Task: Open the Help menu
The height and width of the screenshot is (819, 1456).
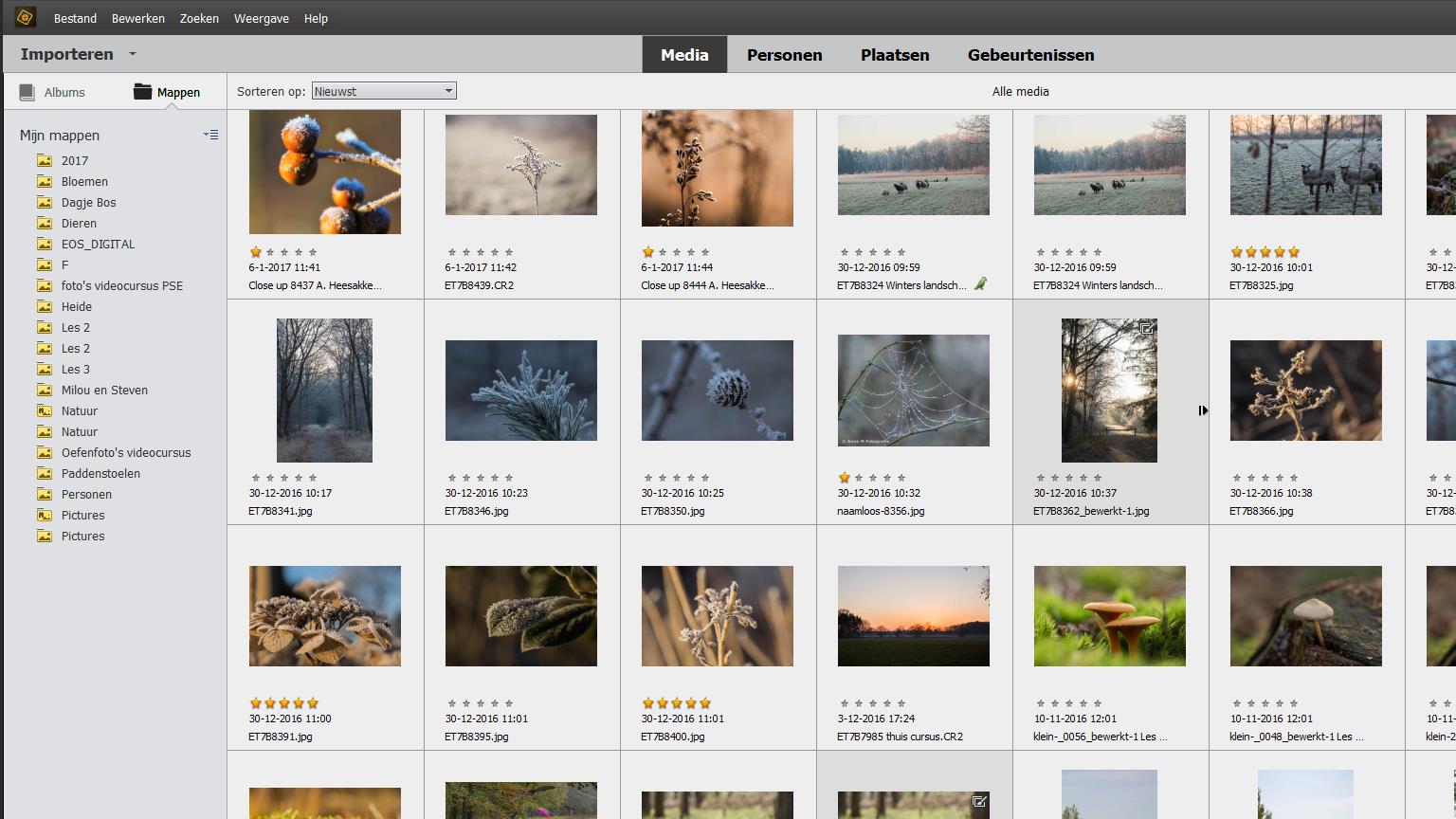Action: click(316, 18)
